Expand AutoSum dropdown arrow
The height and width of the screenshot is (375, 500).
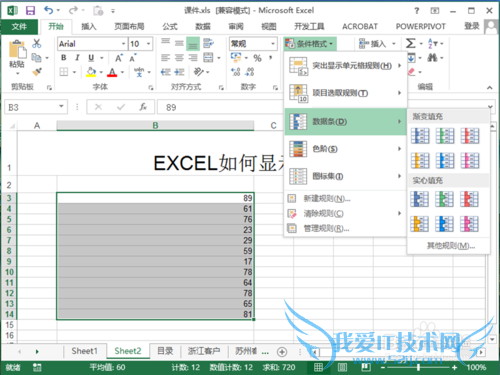(x=421, y=44)
